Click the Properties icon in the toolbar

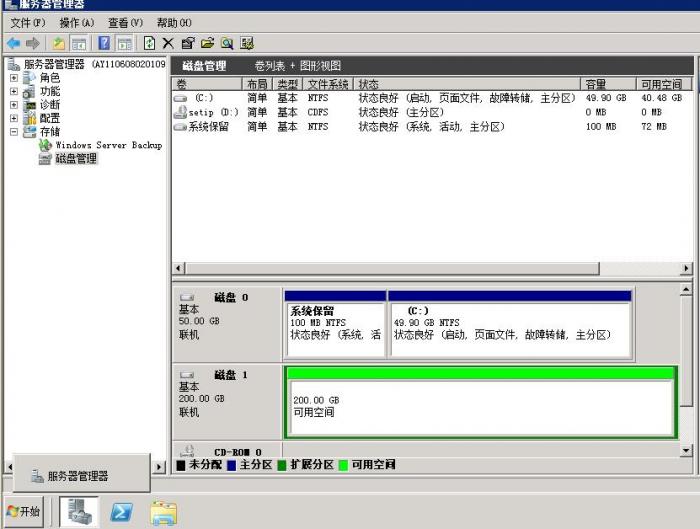click(188, 43)
